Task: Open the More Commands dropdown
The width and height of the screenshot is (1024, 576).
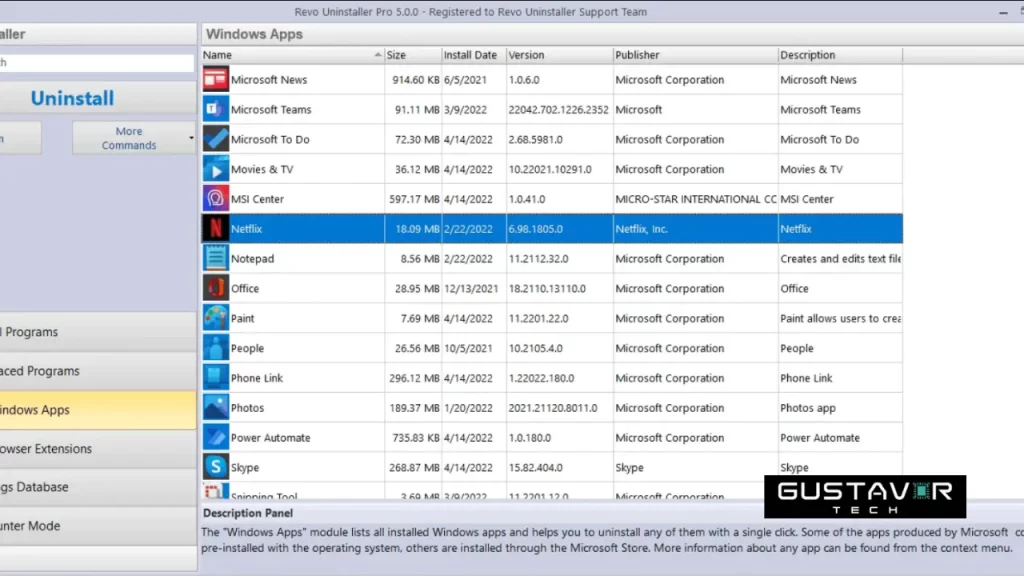Action: 133,137
